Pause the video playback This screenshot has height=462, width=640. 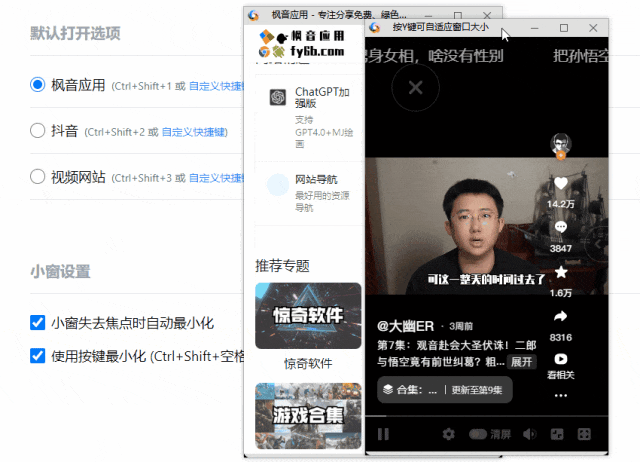(x=383, y=434)
